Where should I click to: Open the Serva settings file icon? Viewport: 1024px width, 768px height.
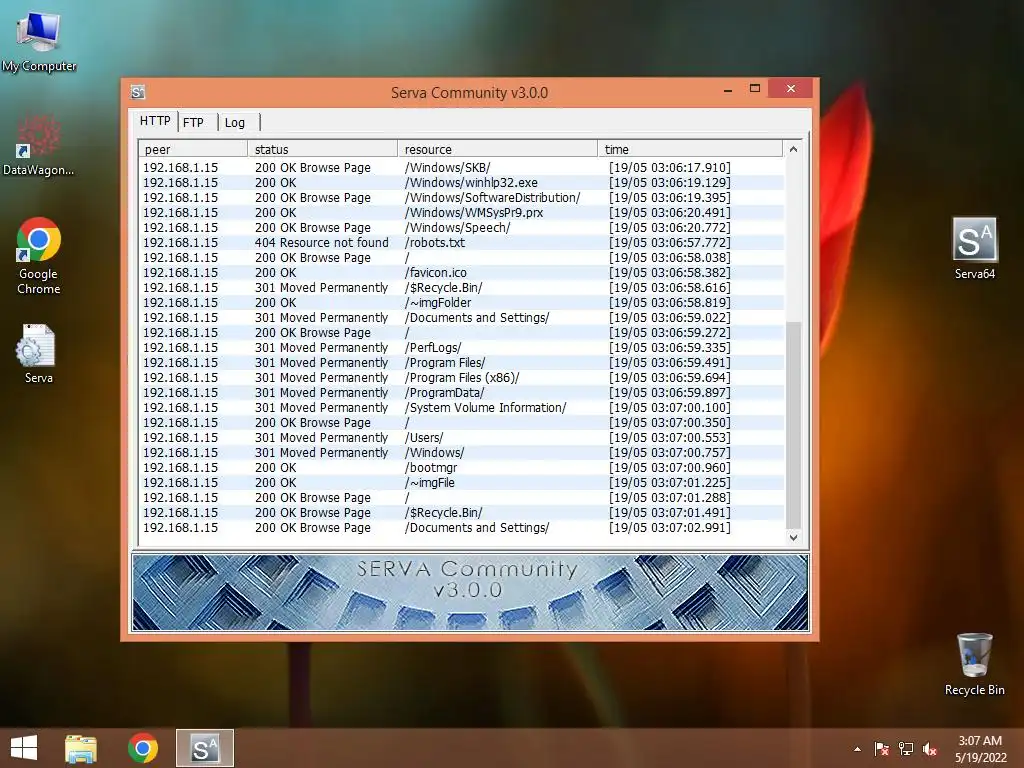(38, 353)
